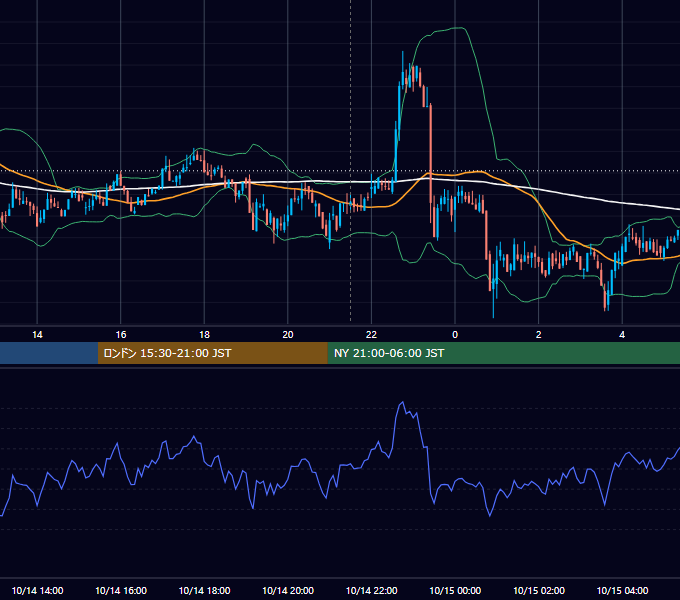Click hour label 4 on price chart axis
Image resolution: width=680 pixels, height=600 pixels.
tap(622, 335)
